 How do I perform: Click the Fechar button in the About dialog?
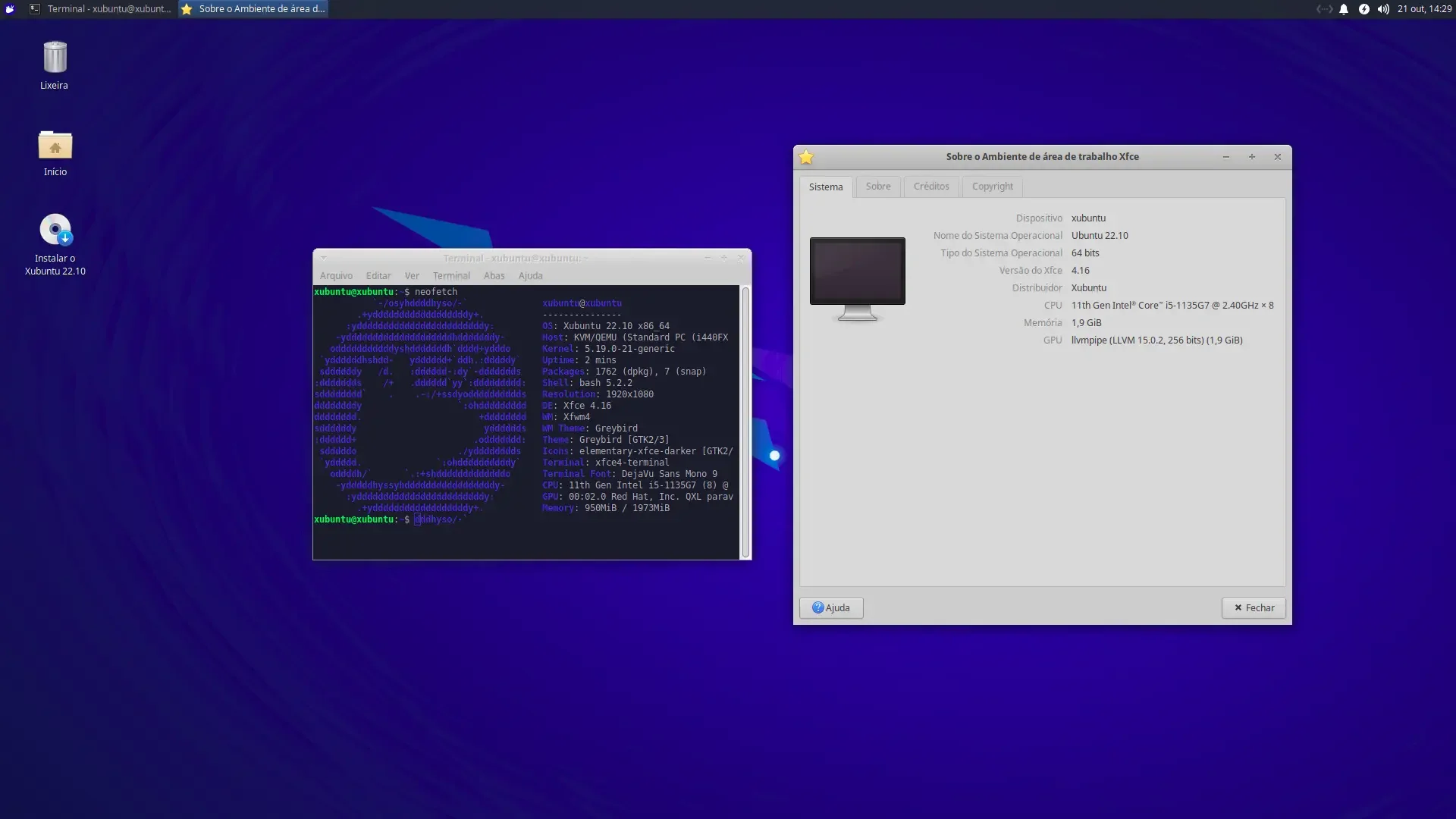click(x=1254, y=608)
